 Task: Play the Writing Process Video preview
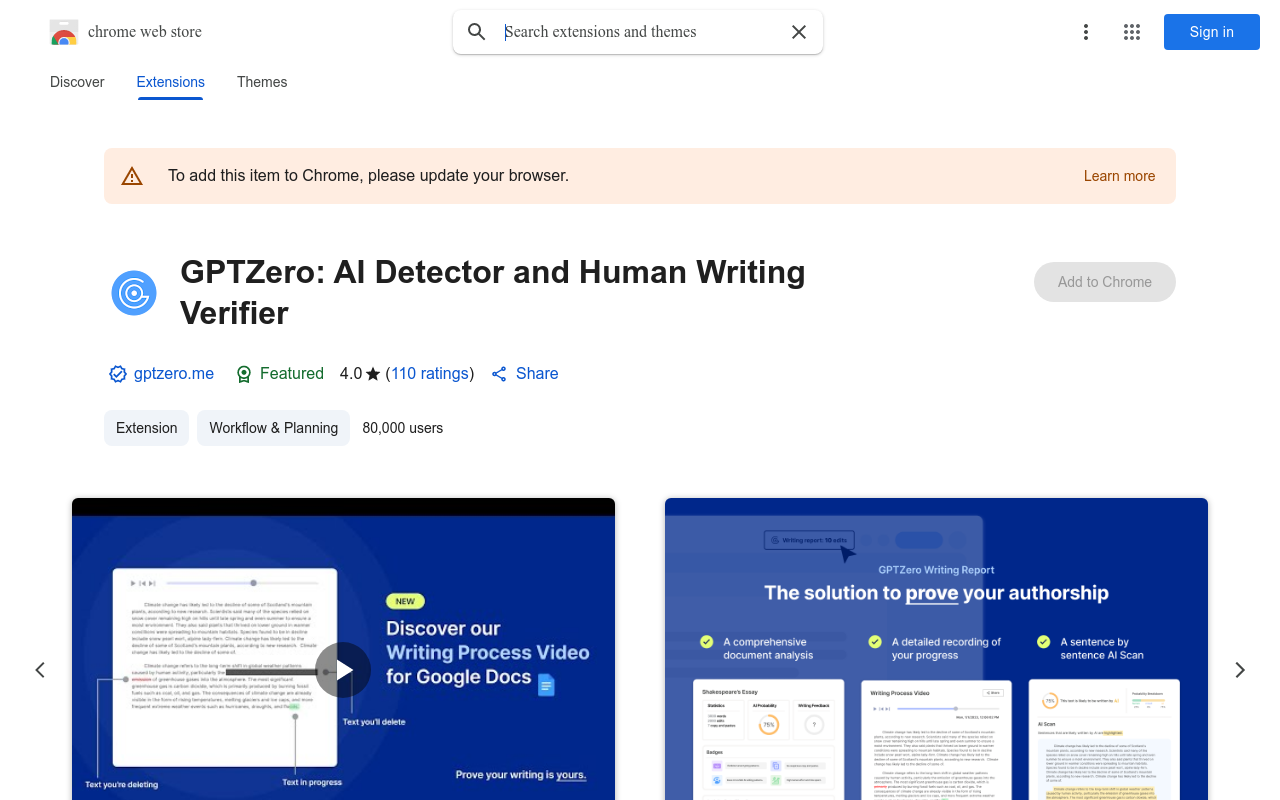pos(343,670)
